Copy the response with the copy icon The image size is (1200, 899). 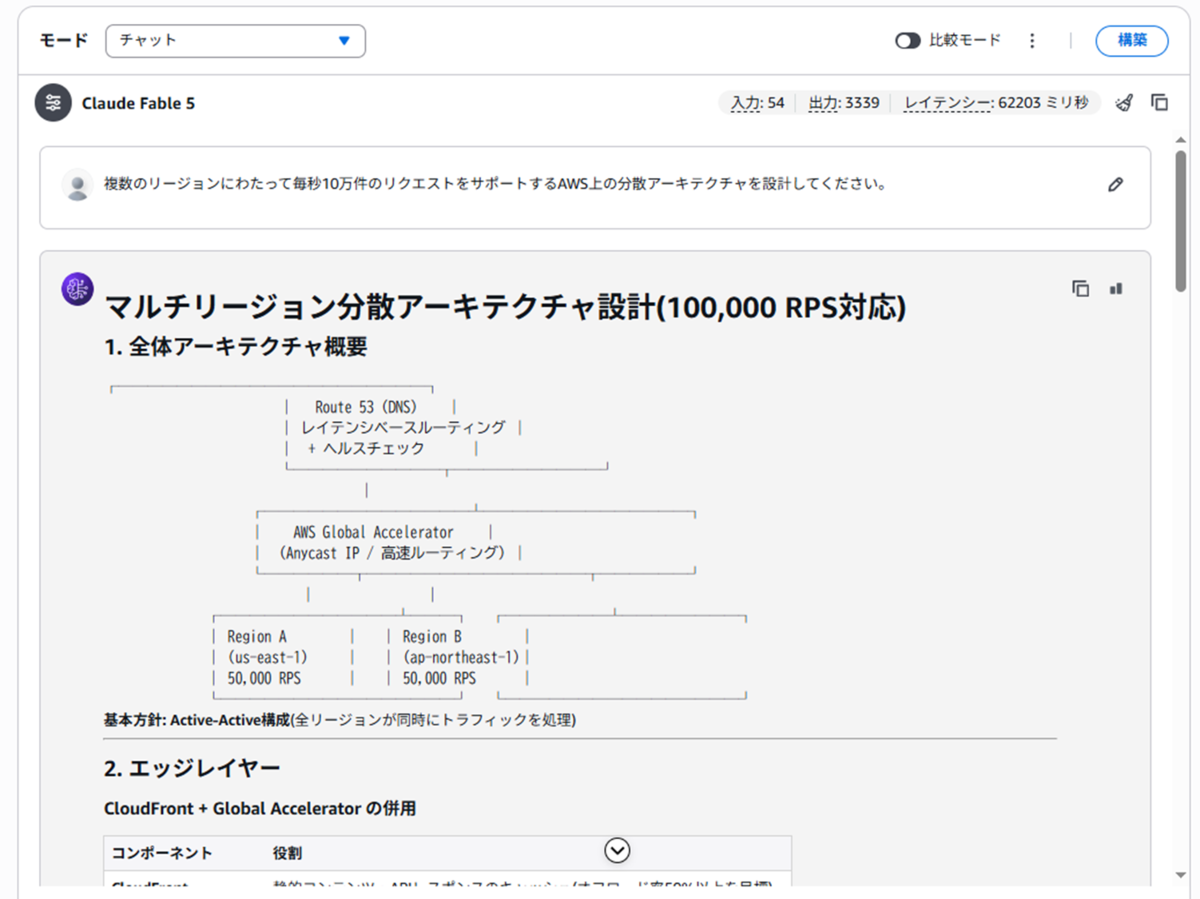click(x=1080, y=288)
